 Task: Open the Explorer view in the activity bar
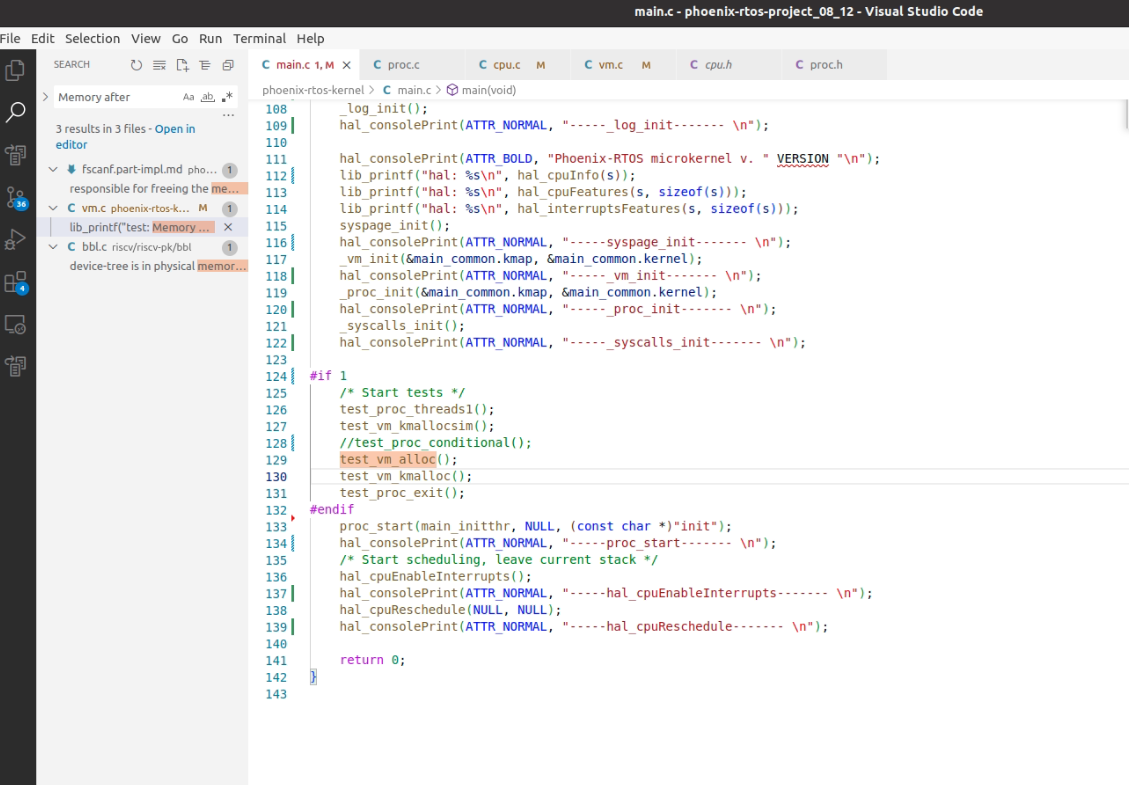pyautogui.click(x=15, y=71)
